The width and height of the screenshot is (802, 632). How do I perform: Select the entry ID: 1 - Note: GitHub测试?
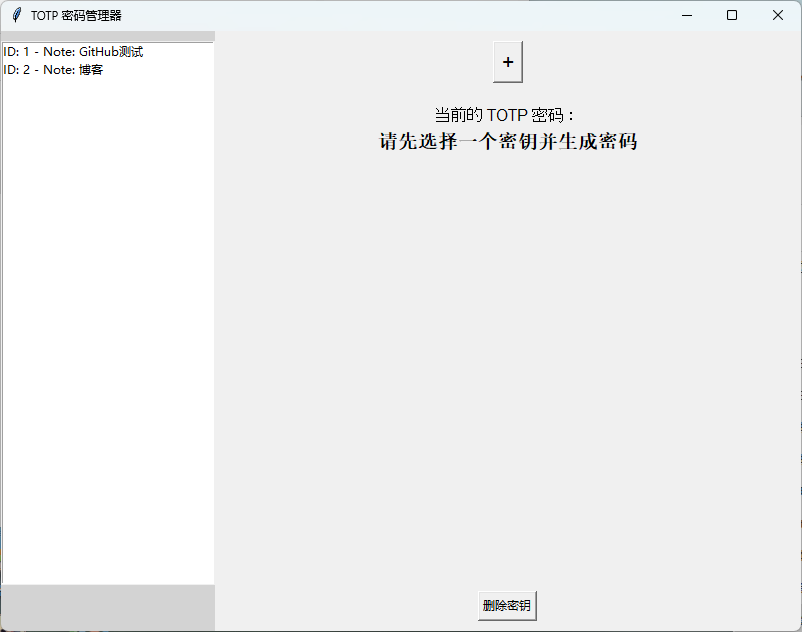click(108, 52)
